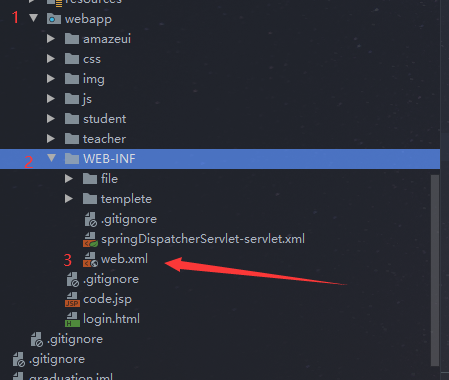Select the templete folder name
This screenshot has height=380, width=449.
[126, 199]
